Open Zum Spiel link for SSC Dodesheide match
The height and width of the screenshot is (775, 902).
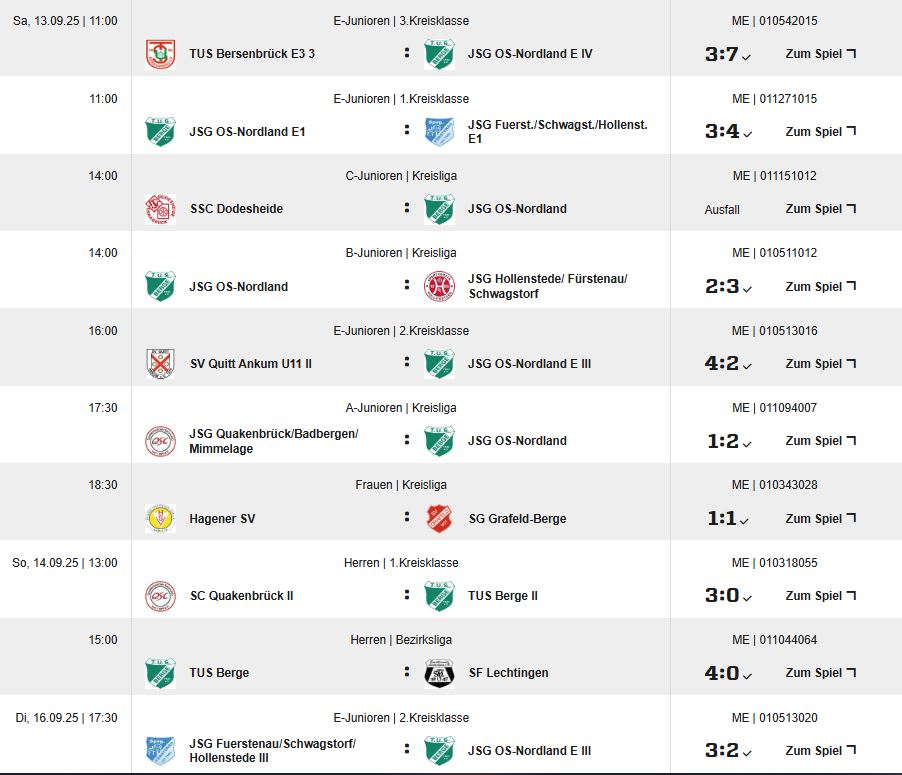(x=821, y=209)
